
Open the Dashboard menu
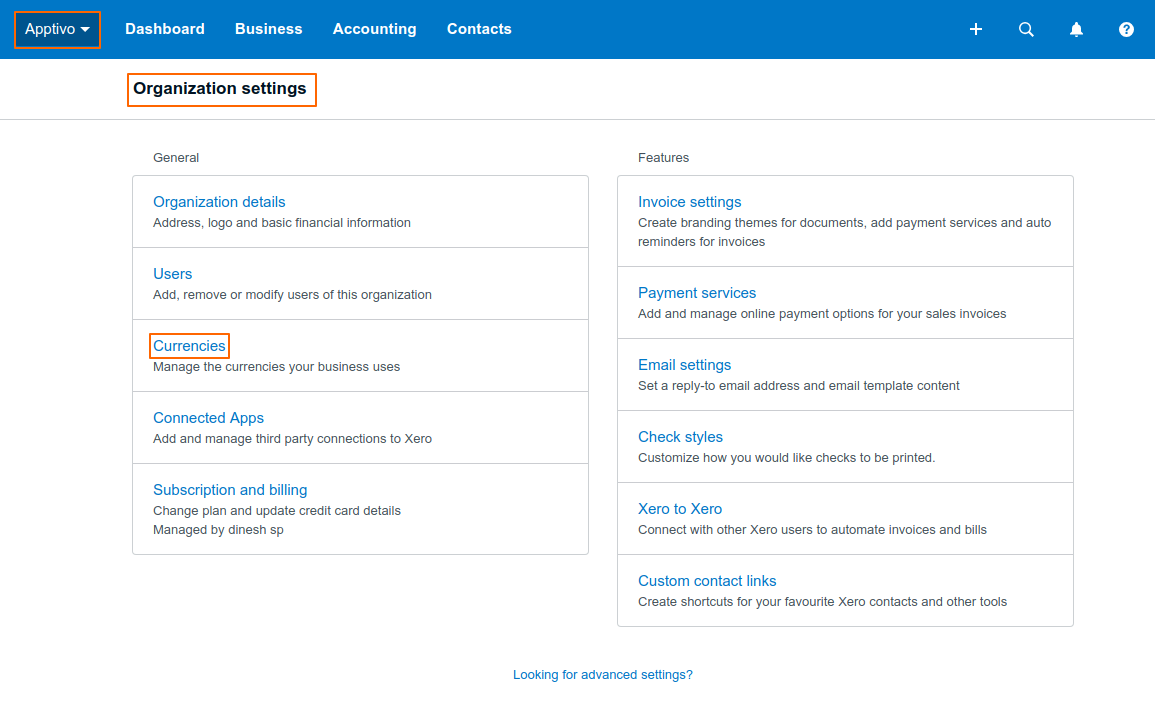(165, 30)
